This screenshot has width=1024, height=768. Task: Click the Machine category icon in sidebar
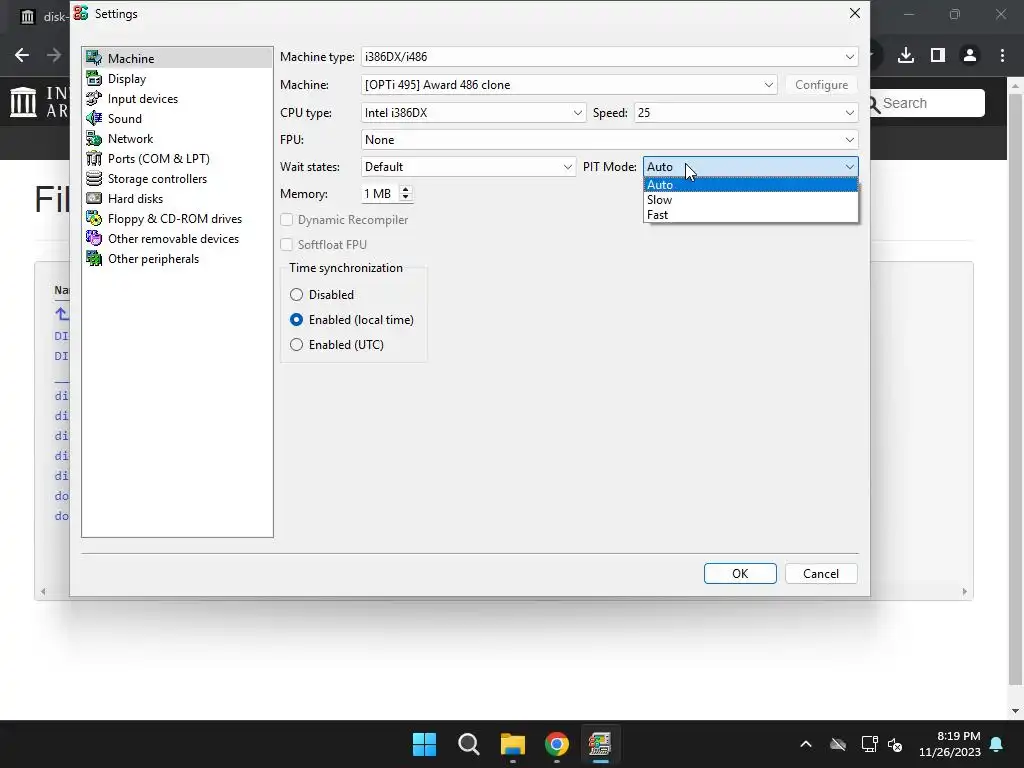(x=94, y=58)
